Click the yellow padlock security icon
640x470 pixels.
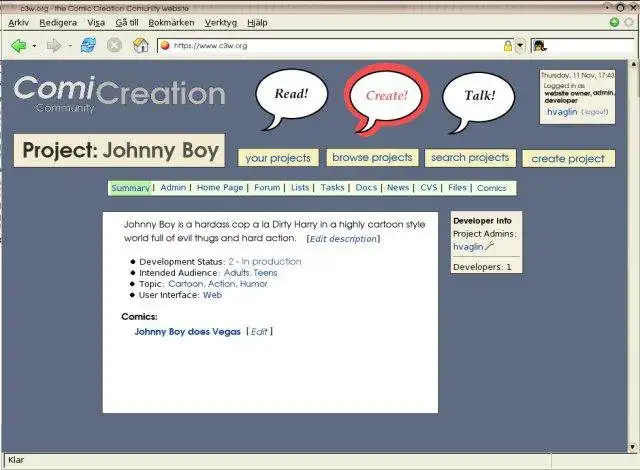point(507,46)
